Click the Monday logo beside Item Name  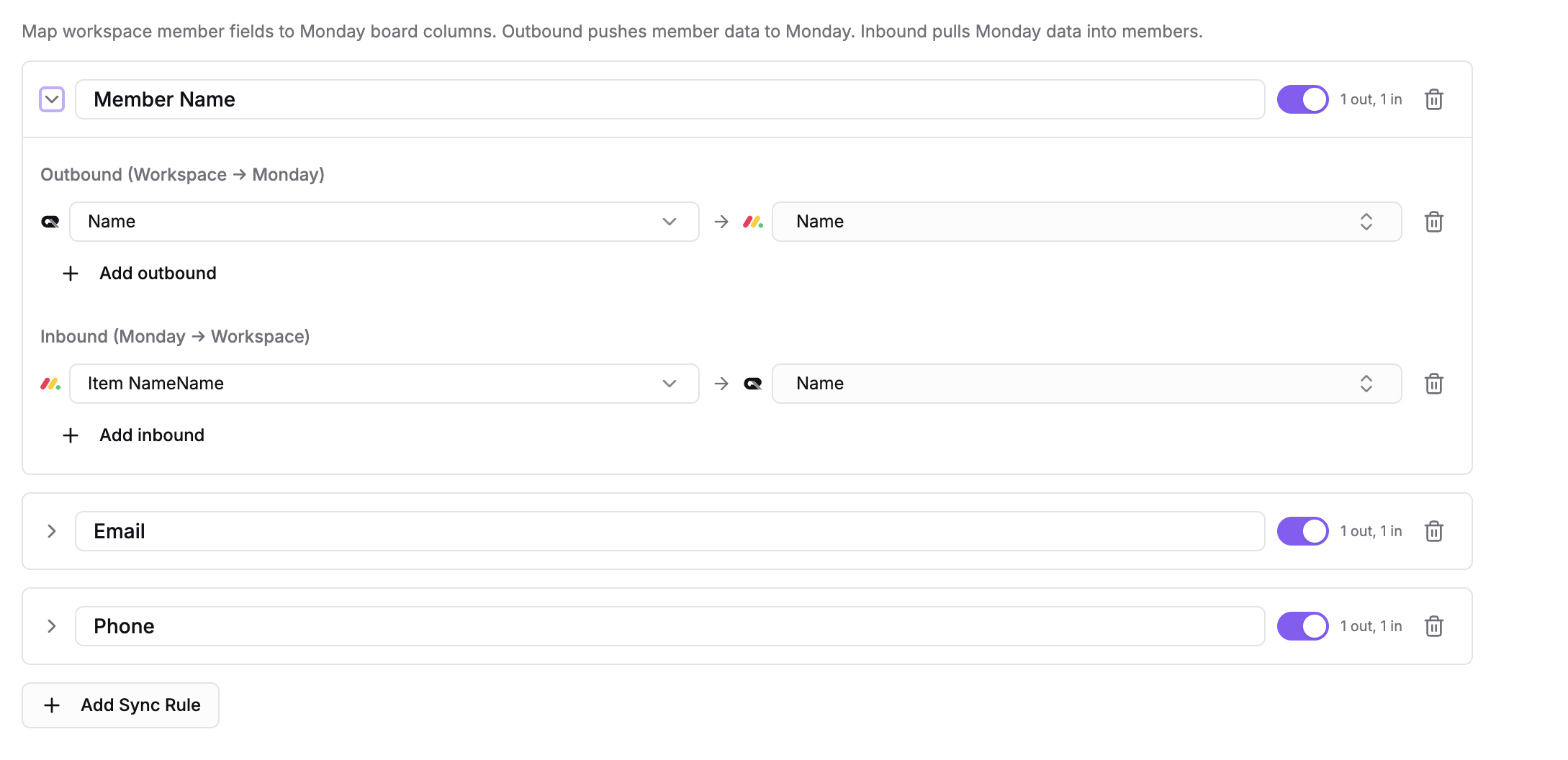(50, 384)
